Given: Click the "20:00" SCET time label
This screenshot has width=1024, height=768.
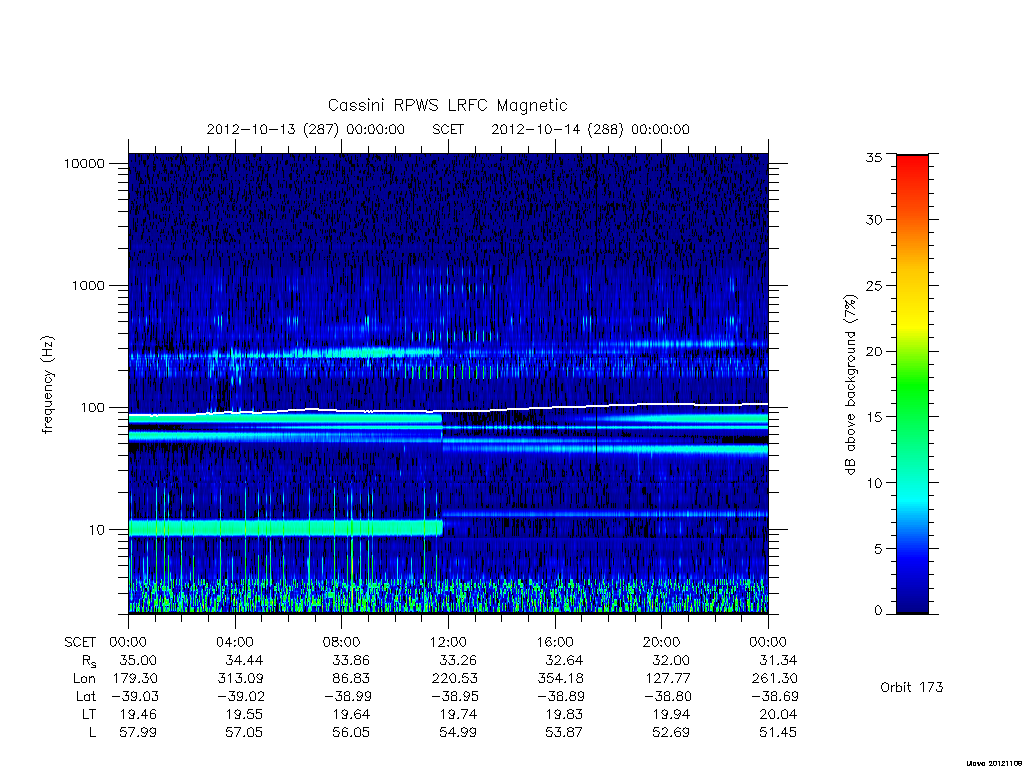Looking at the screenshot, I should (x=661, y=642).
